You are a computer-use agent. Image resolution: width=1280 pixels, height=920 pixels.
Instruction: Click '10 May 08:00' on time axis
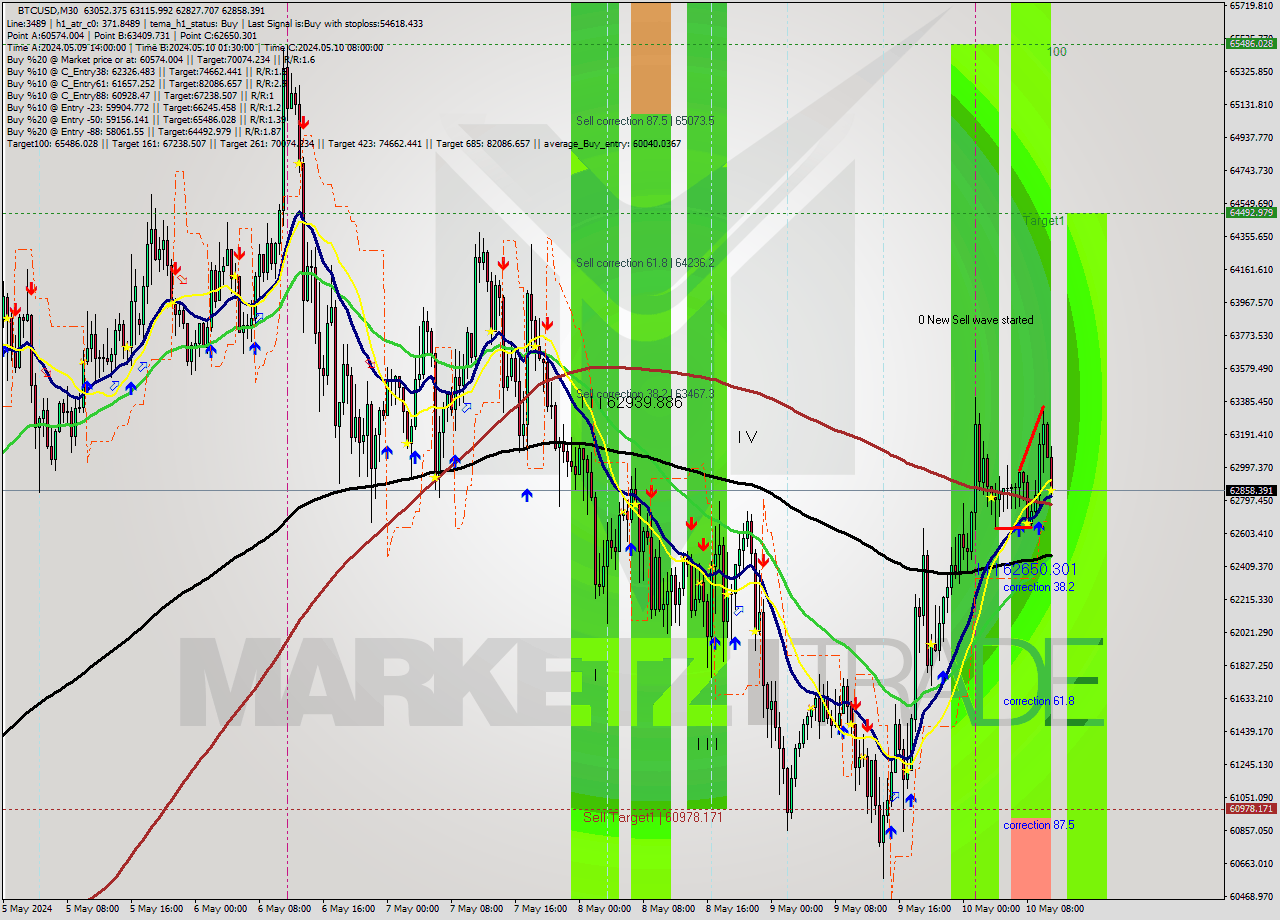[1053, 909]
